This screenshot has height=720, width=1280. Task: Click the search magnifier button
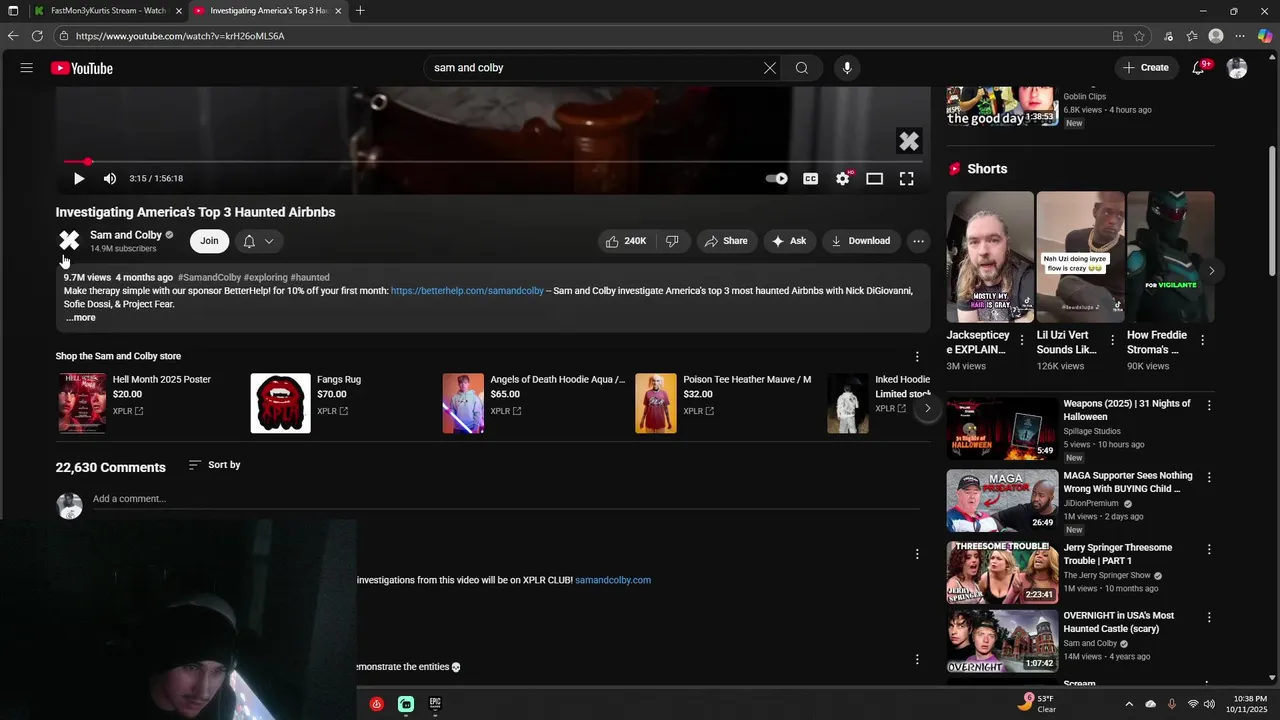point(802,68)
